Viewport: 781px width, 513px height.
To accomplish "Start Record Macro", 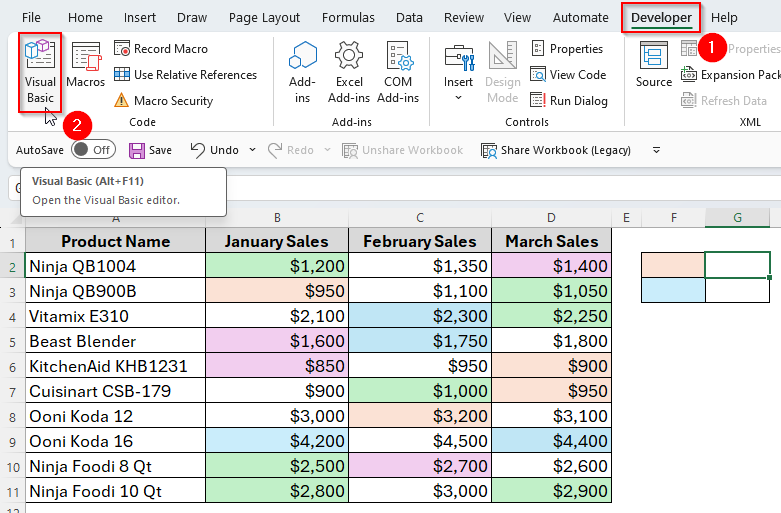I will tap(161, 49).
